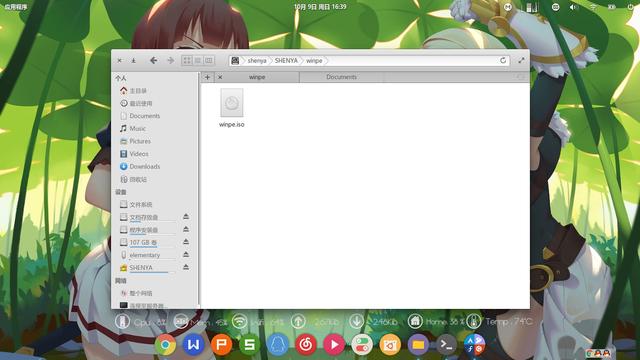Select the winpe tab
Viewport: 640px width, 360px height.
(257, 77)
